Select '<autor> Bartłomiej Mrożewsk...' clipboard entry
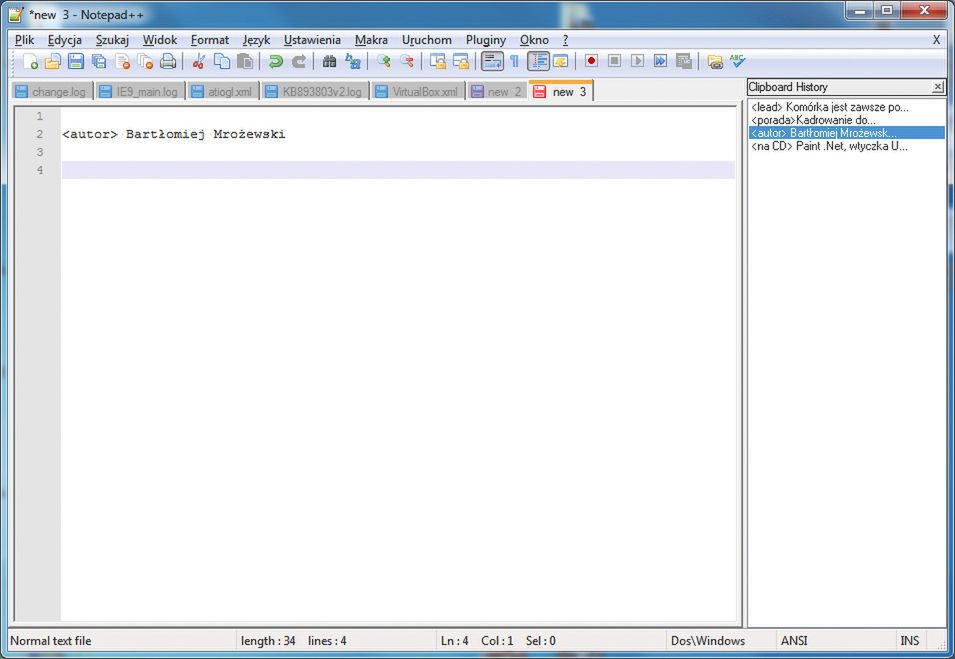 coord(847,133)
